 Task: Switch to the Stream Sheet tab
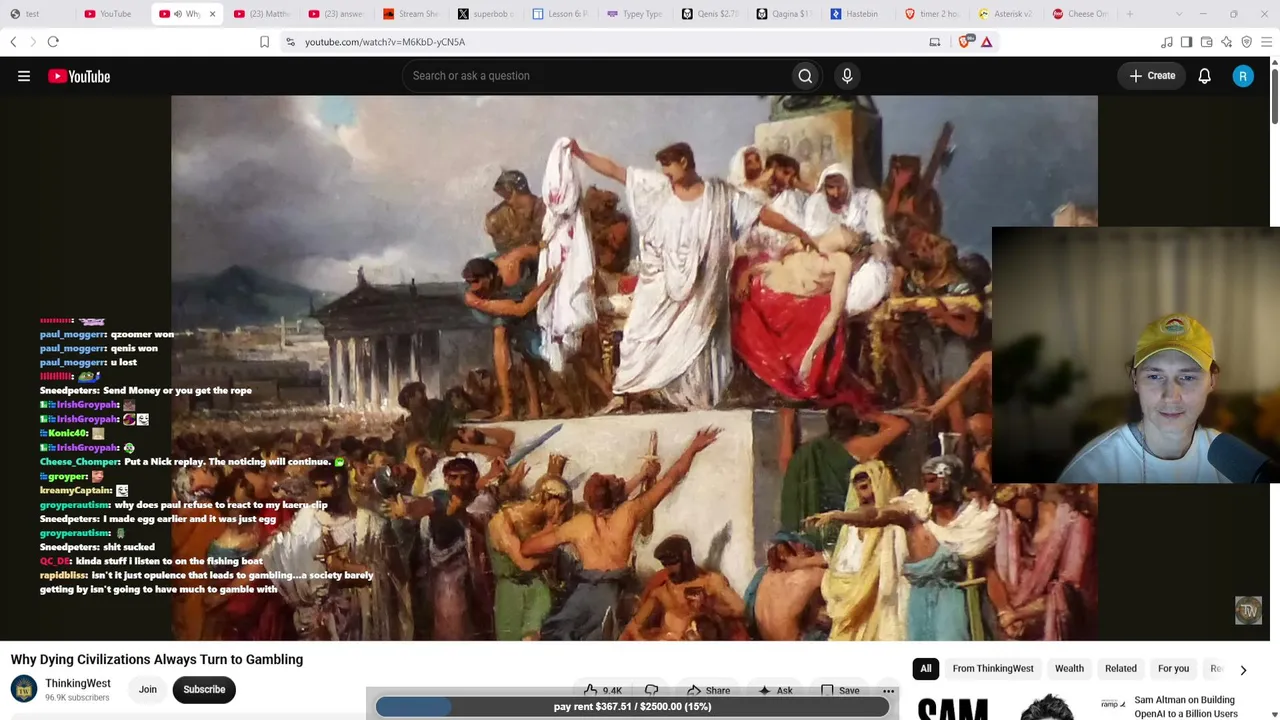411,14
